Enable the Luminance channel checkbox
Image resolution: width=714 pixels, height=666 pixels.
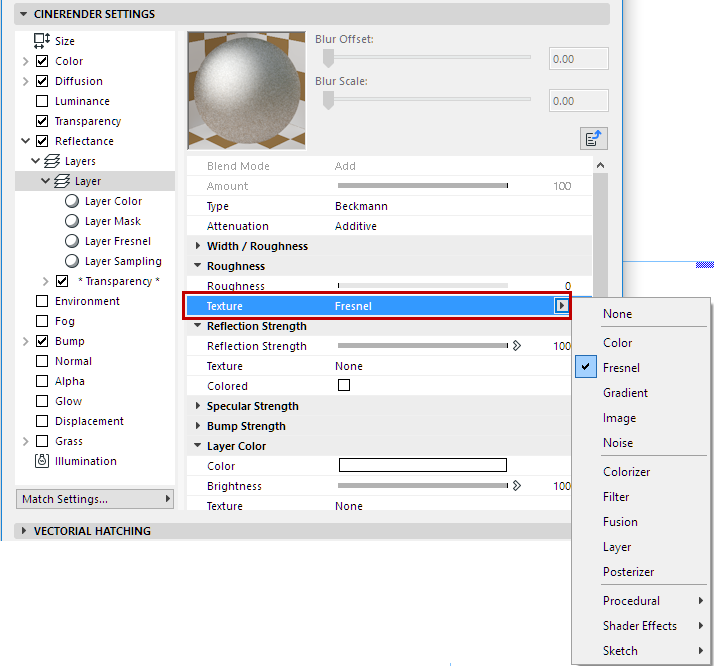(x=42, y=101)
